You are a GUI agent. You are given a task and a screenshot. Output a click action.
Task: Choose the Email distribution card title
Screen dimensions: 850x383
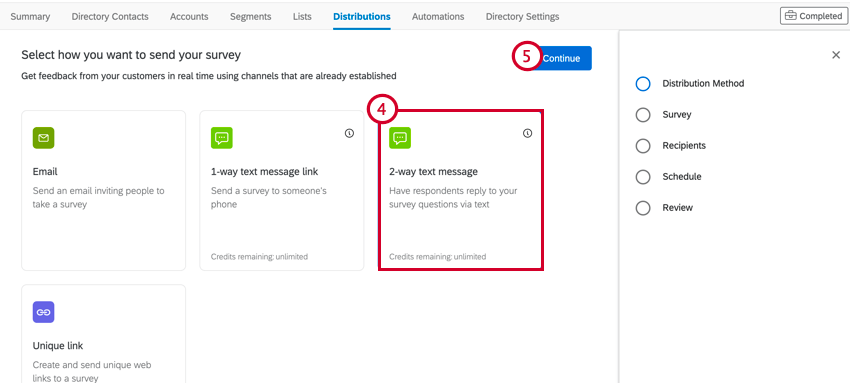[45, 172]
